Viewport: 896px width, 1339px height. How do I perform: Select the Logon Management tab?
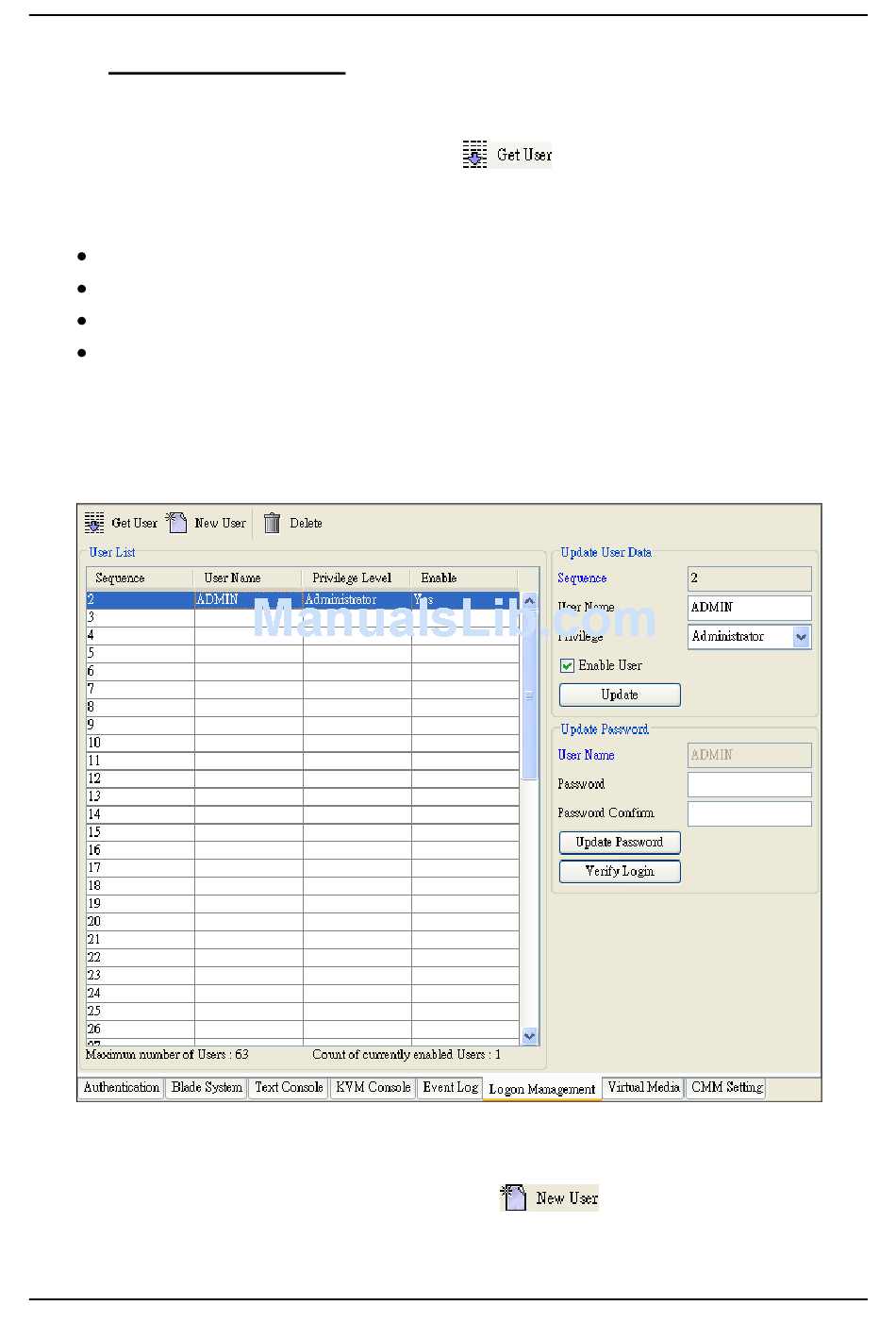(x=542, y=1089)
